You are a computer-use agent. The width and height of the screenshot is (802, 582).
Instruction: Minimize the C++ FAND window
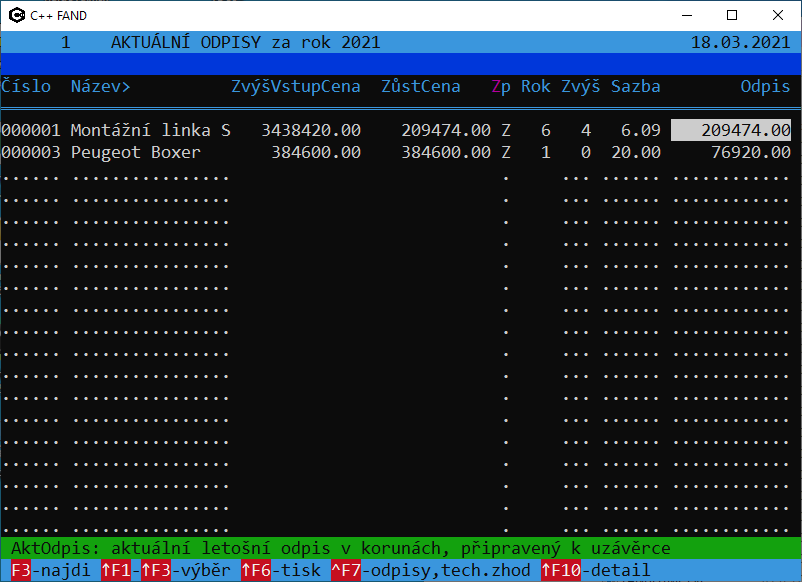686,15
